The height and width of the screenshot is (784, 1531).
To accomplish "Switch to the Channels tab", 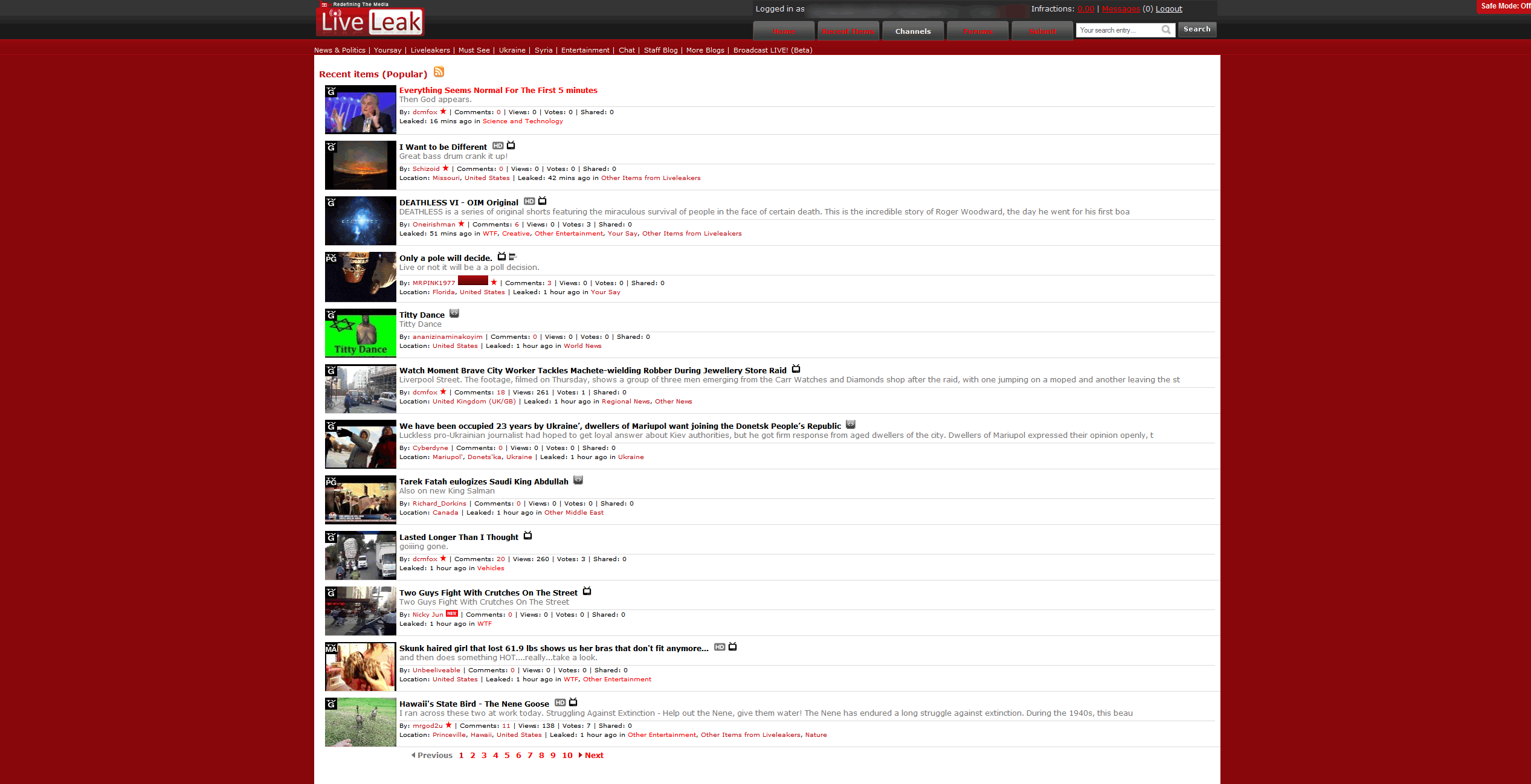I will point(913,31).
